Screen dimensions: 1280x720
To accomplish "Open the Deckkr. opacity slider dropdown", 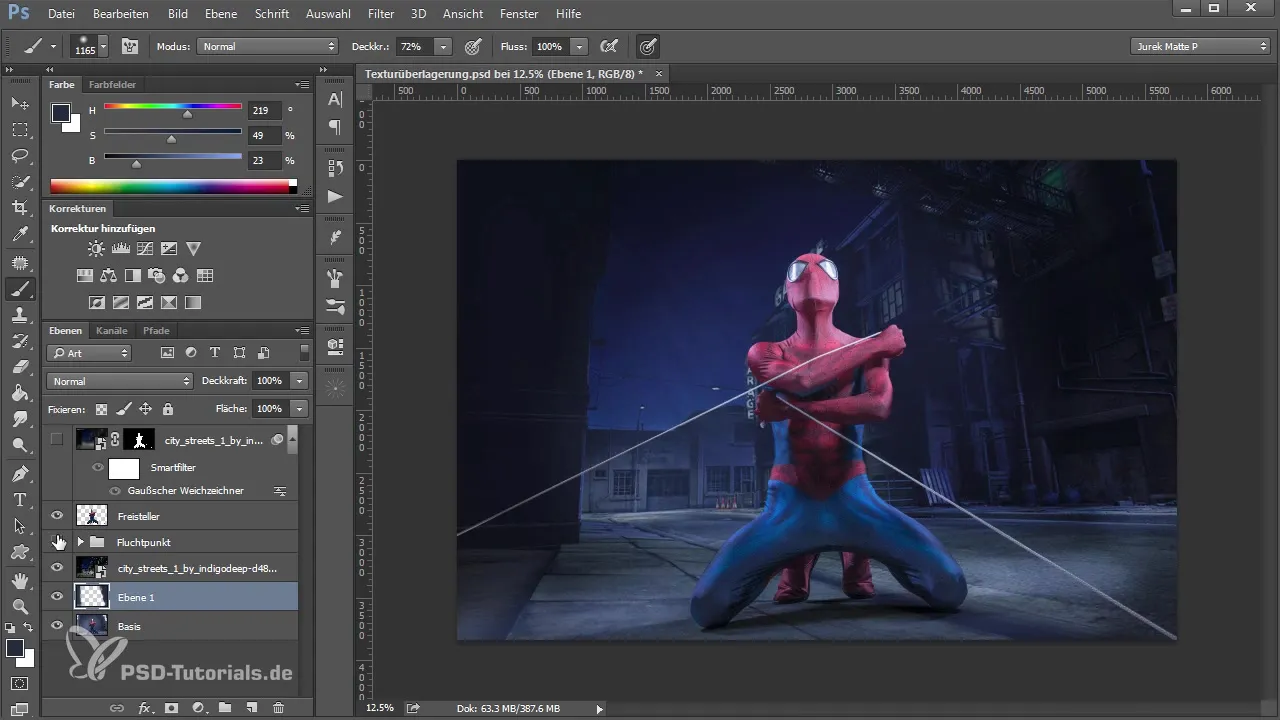I will click(x=443, y=46).
